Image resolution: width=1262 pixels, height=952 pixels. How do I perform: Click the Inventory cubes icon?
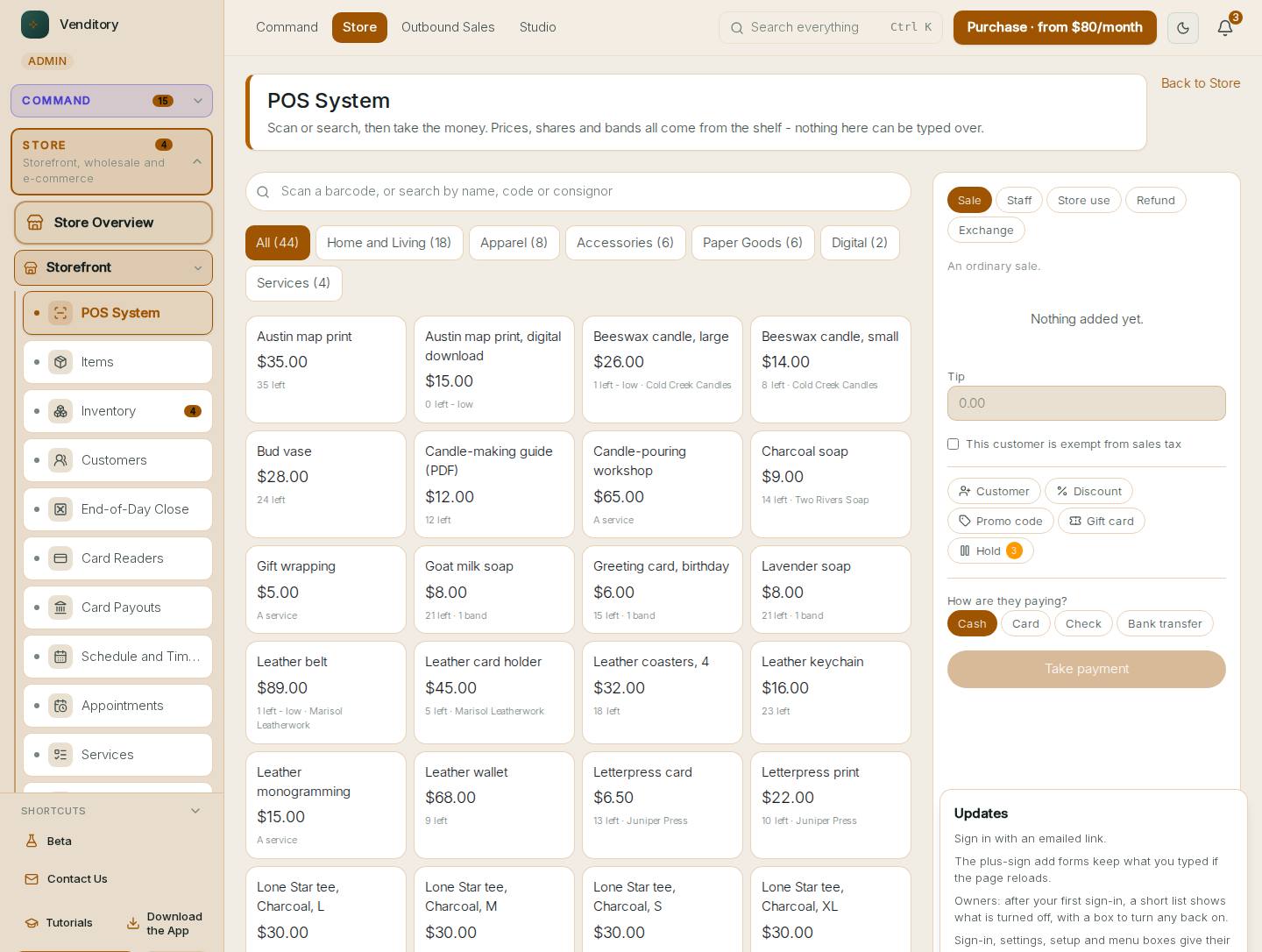(60, 411)
